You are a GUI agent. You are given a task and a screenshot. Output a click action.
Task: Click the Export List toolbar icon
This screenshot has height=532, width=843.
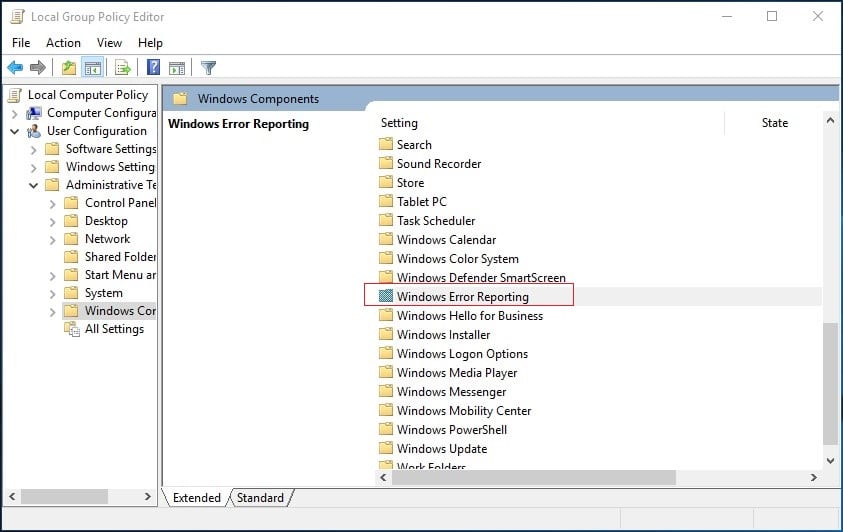123,68
